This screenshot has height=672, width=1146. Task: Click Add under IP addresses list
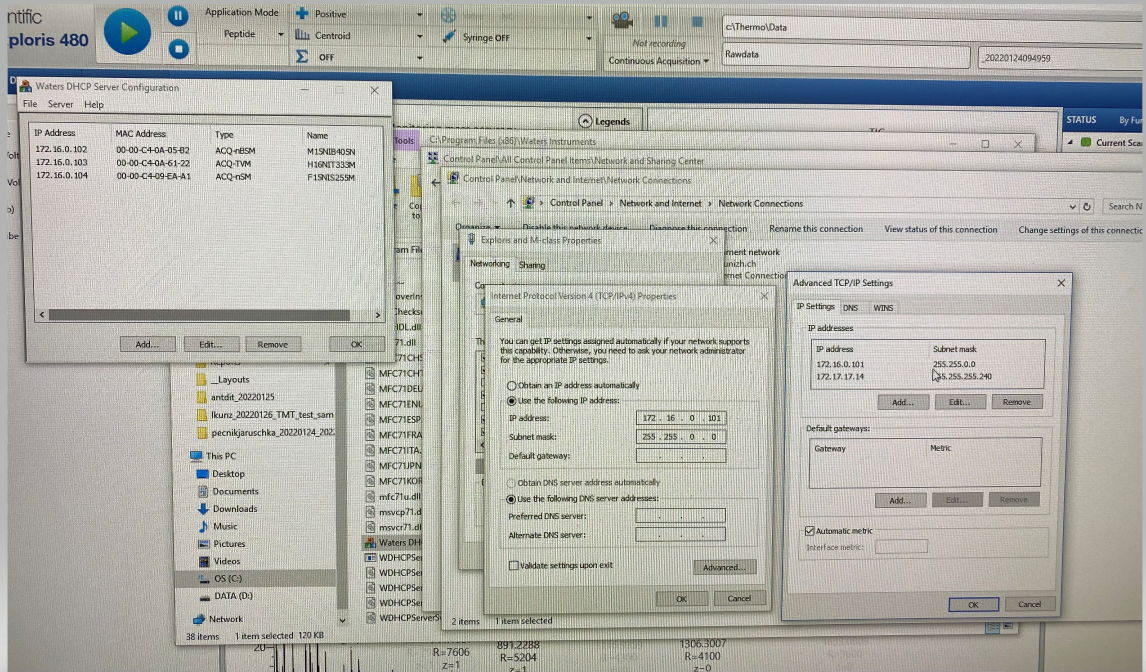coord(903,402)
